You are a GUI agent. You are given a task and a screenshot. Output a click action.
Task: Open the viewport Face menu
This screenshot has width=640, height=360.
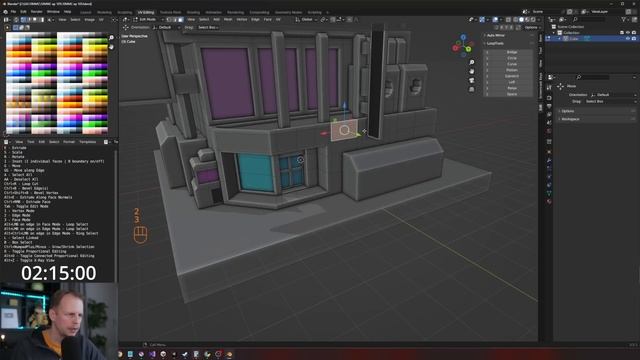click(x=267, y=20)
